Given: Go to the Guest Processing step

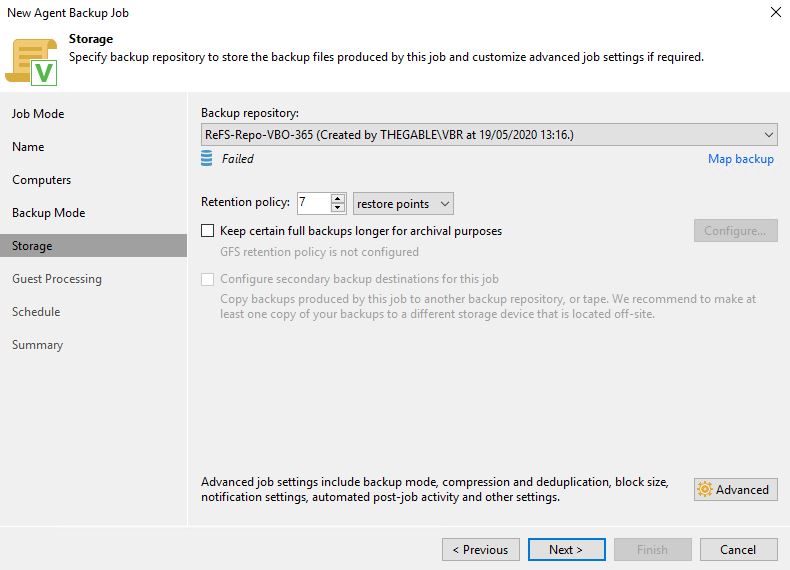Looking at the screenshot, I should coord(57,279).
